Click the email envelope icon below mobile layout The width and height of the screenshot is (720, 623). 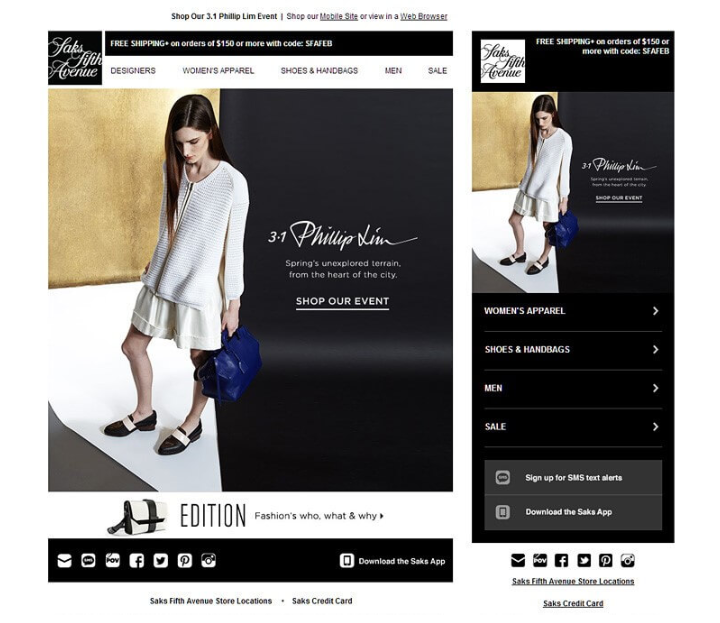pos(518,560)
